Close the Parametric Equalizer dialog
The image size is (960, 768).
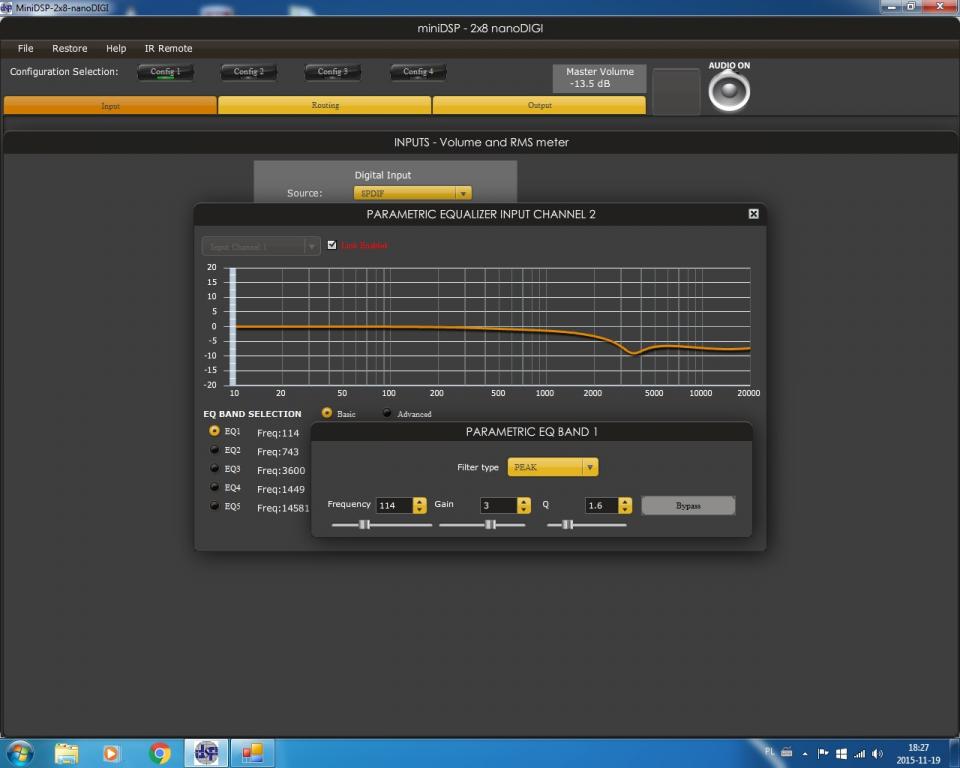pos(753,214)
